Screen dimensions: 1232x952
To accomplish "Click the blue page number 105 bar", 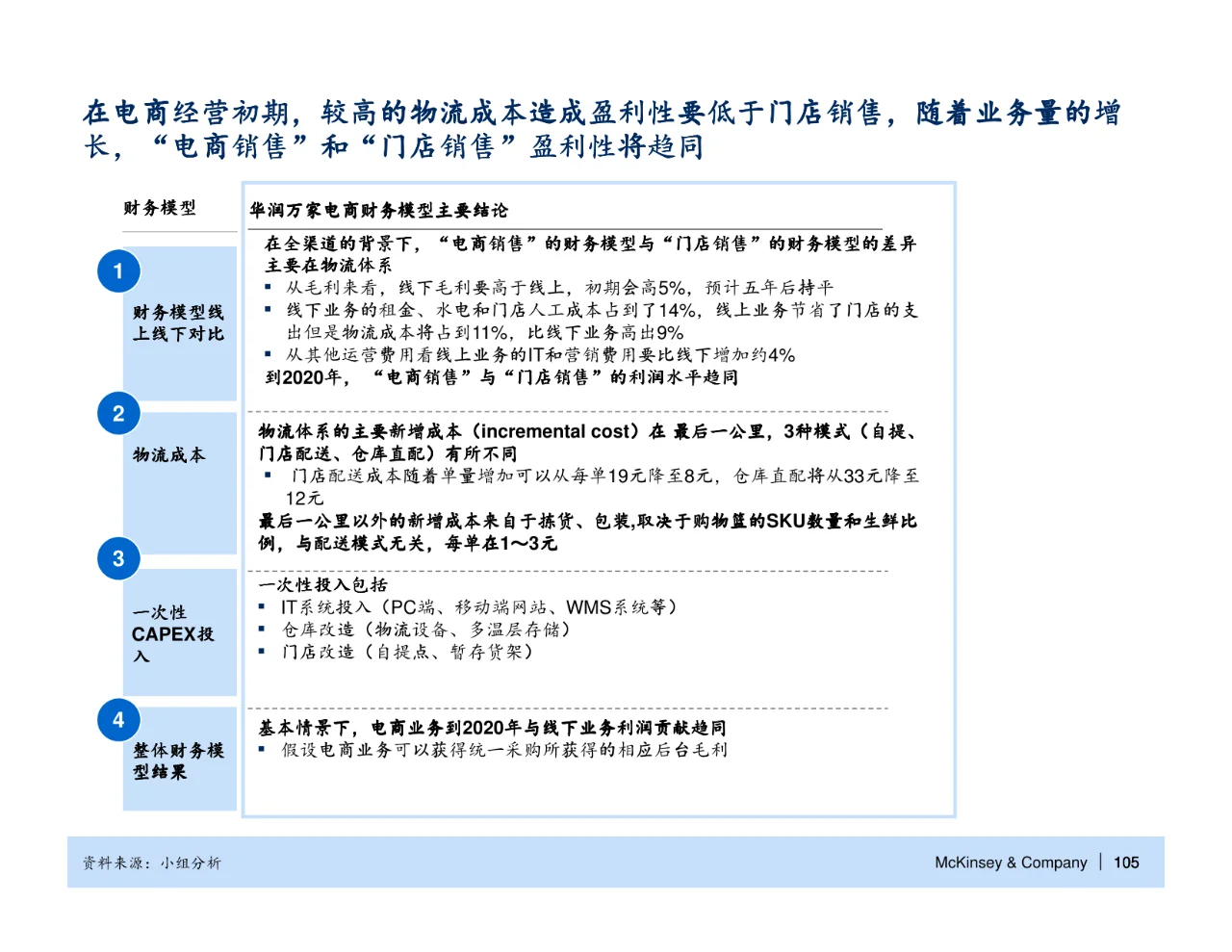I will [x=1124, y=862].
